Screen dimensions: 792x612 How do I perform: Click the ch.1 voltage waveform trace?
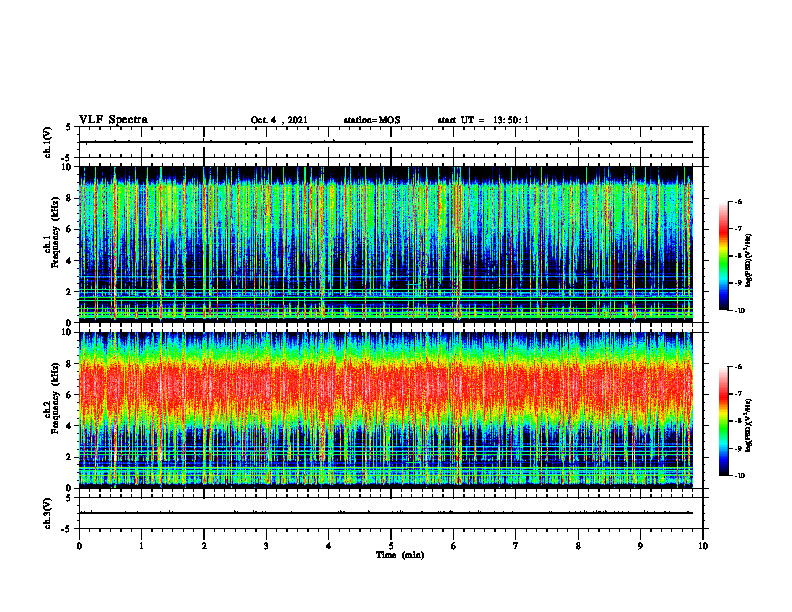pyautogui.click(x=386, y=142)
